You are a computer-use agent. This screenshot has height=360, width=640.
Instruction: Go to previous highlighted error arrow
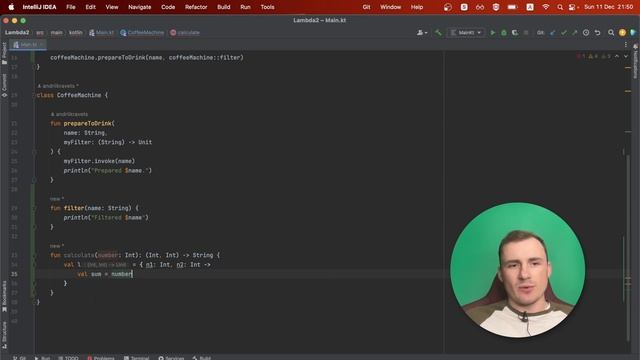tap(617, 56)
